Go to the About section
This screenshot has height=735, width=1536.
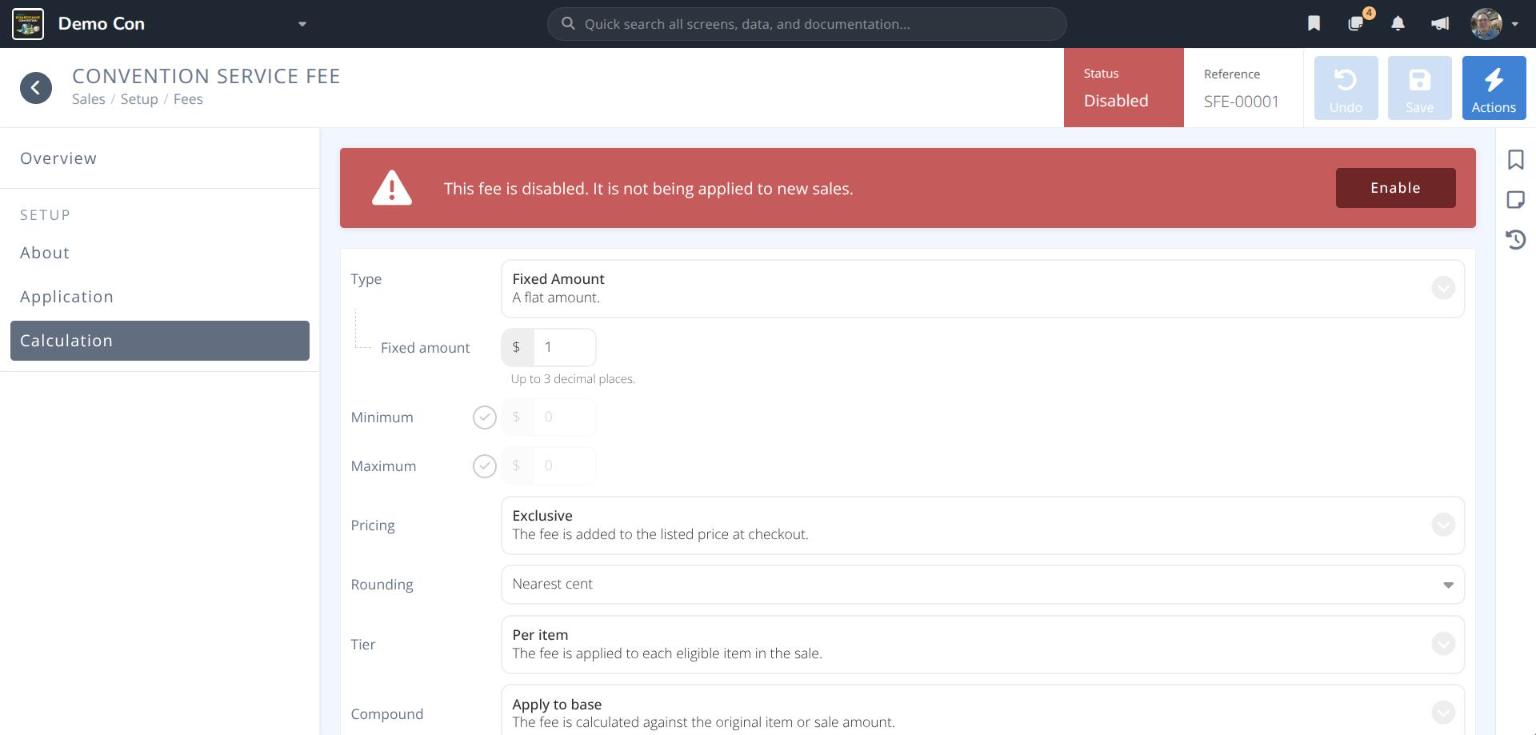(x=160, y=253)
